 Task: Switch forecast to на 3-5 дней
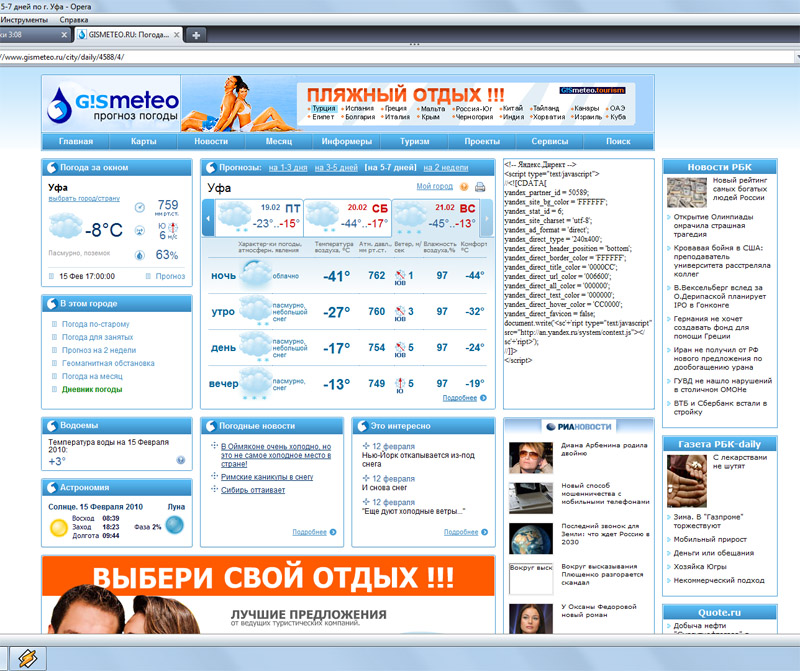click(x=336, y=167)
